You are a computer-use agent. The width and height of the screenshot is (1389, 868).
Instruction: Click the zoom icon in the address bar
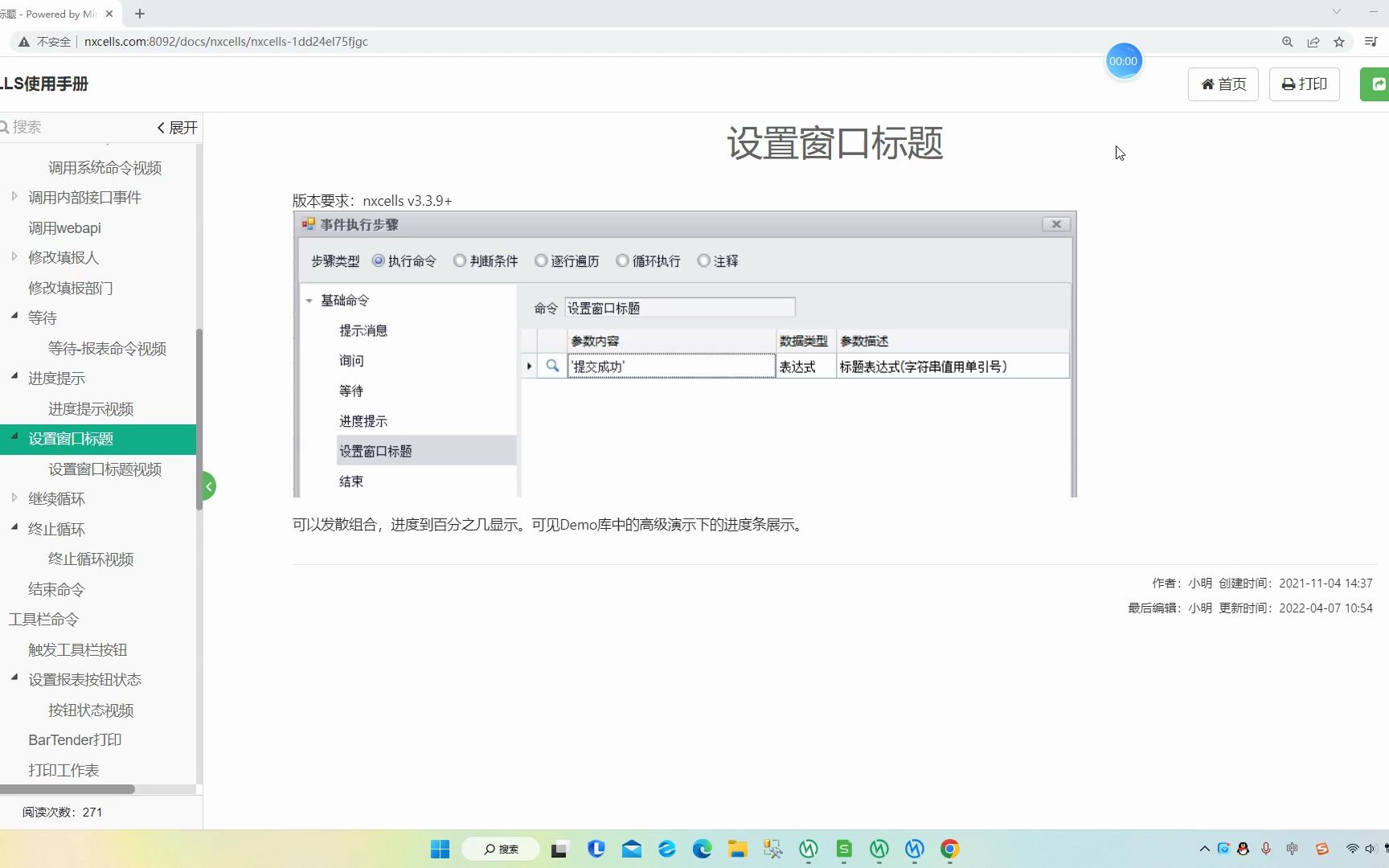1287,42
